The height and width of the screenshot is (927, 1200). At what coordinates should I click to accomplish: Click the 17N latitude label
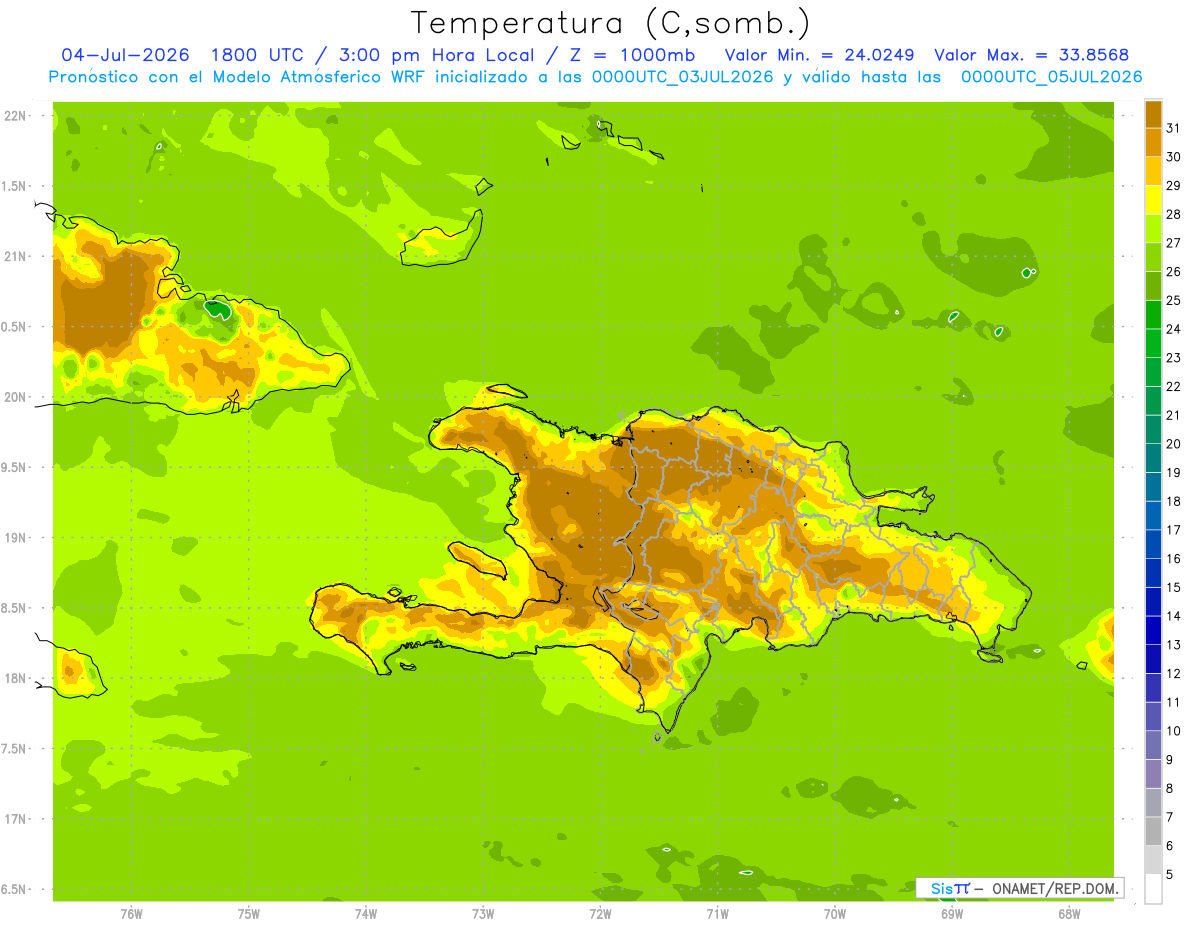pos(17,819)
